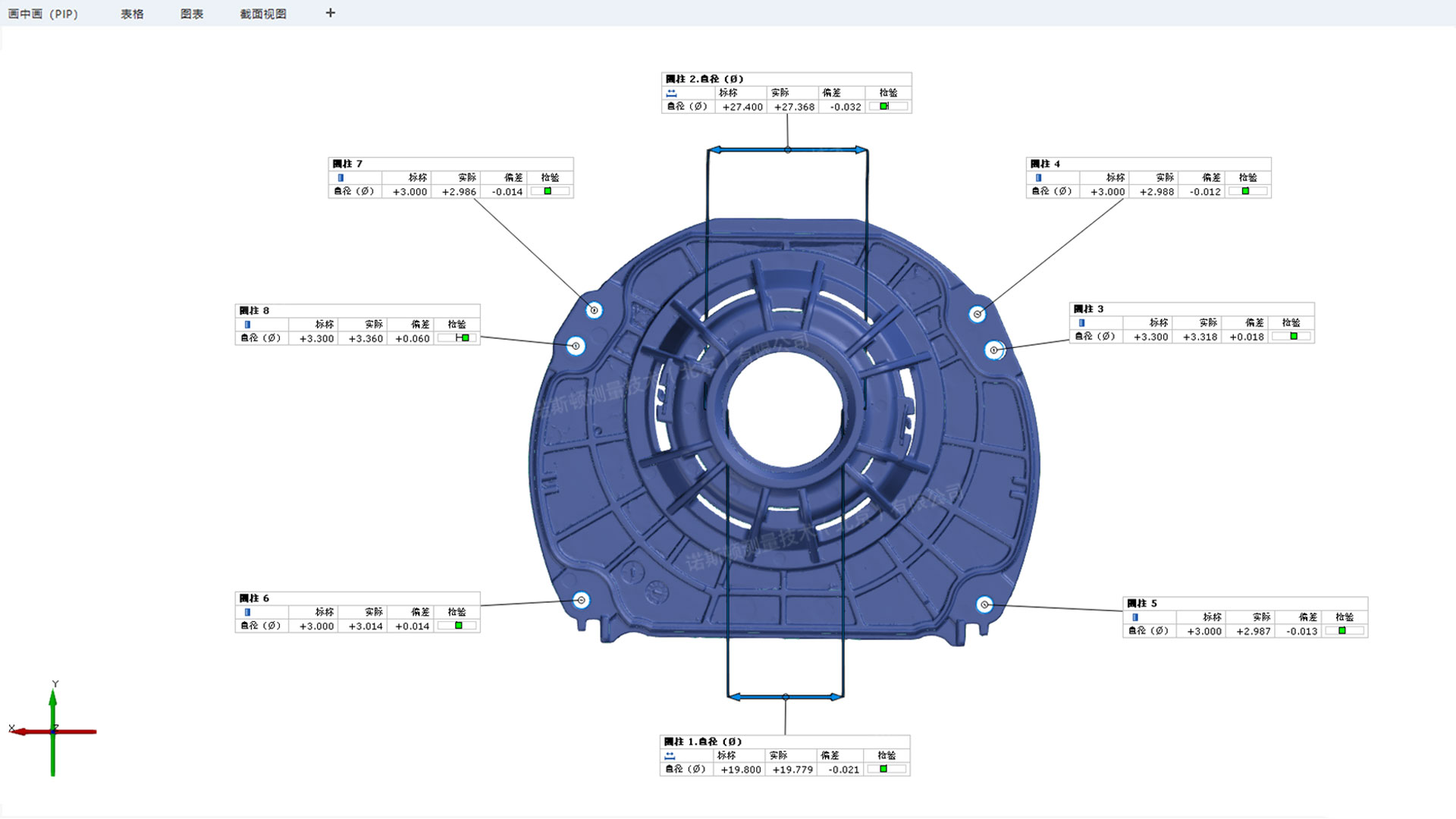Click the actual value +2.988 in 圆柱 4
The image size is (1456, 819).
[1156, 192]
